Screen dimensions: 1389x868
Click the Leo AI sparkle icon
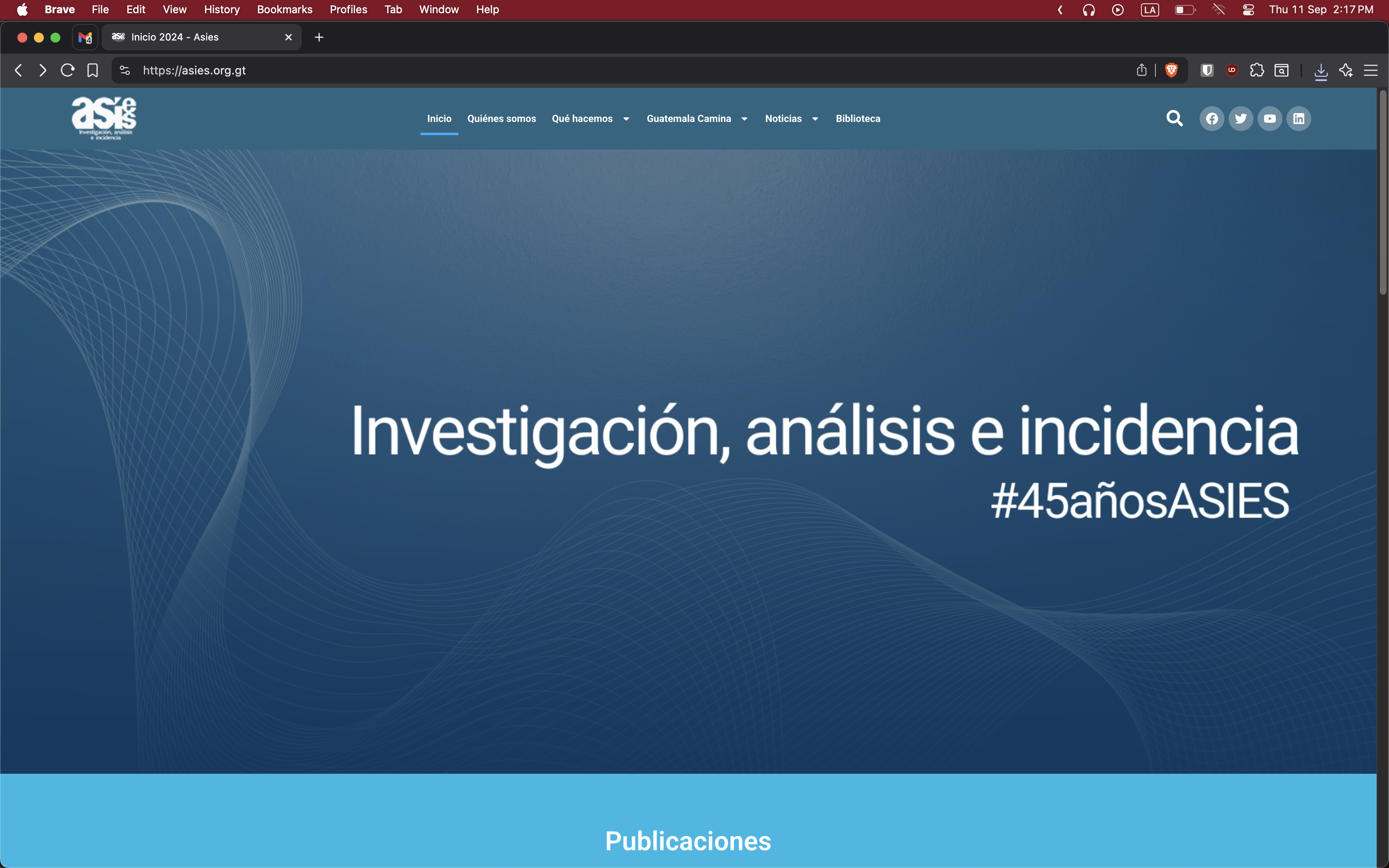[1346, 70]
